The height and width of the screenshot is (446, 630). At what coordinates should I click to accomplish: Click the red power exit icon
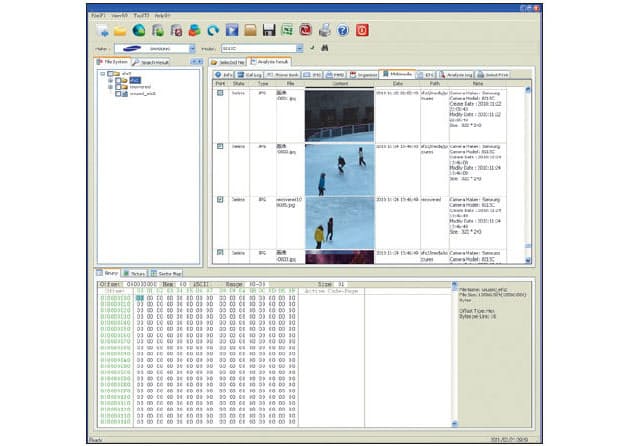click(362, 30)
